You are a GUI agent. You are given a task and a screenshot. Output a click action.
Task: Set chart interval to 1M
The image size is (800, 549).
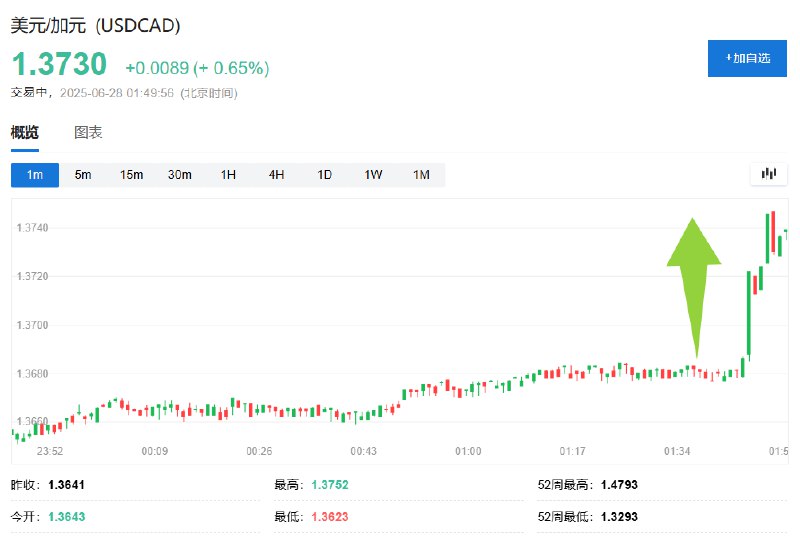click(x=421, y=175)
